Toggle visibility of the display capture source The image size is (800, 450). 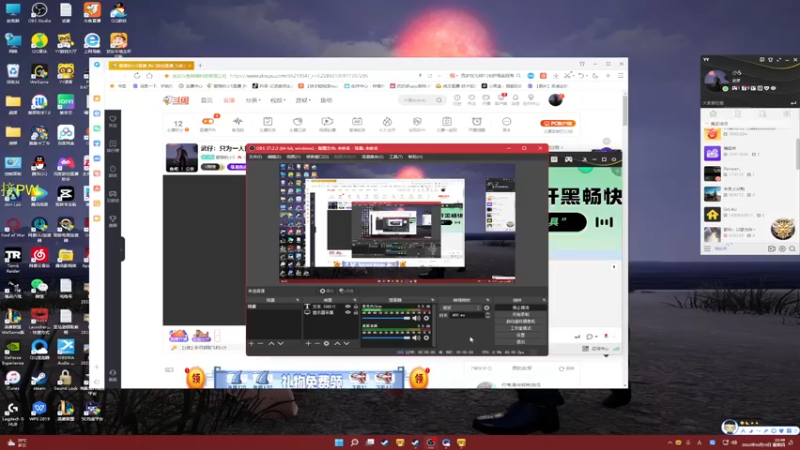click(348, 312)
